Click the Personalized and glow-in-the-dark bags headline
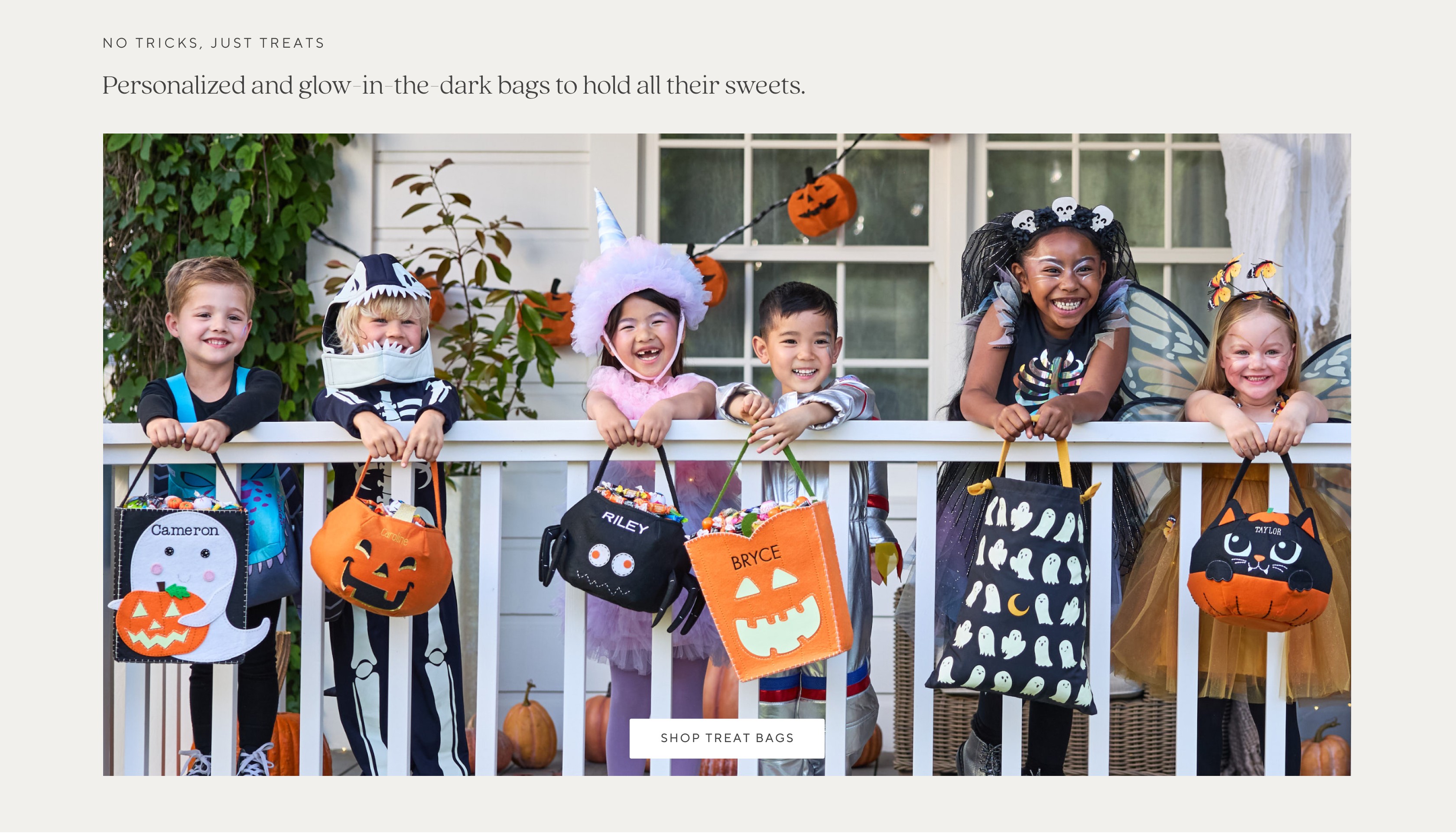Image resolution: width=1456 pixels, height=834 pixels. (x=453, y=85)
